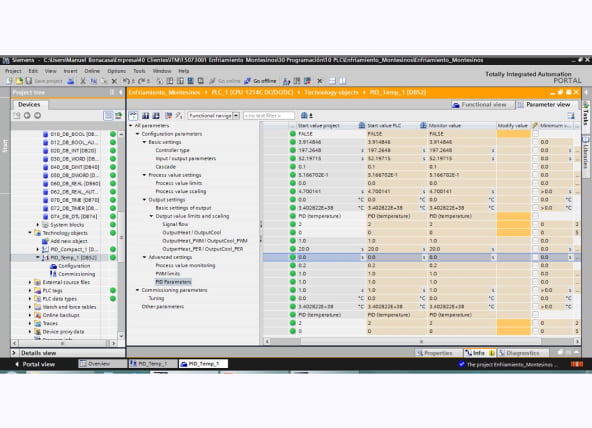Tick the checkbox in the 20.0 row
The image size is (592, 428).
point(535,249)
